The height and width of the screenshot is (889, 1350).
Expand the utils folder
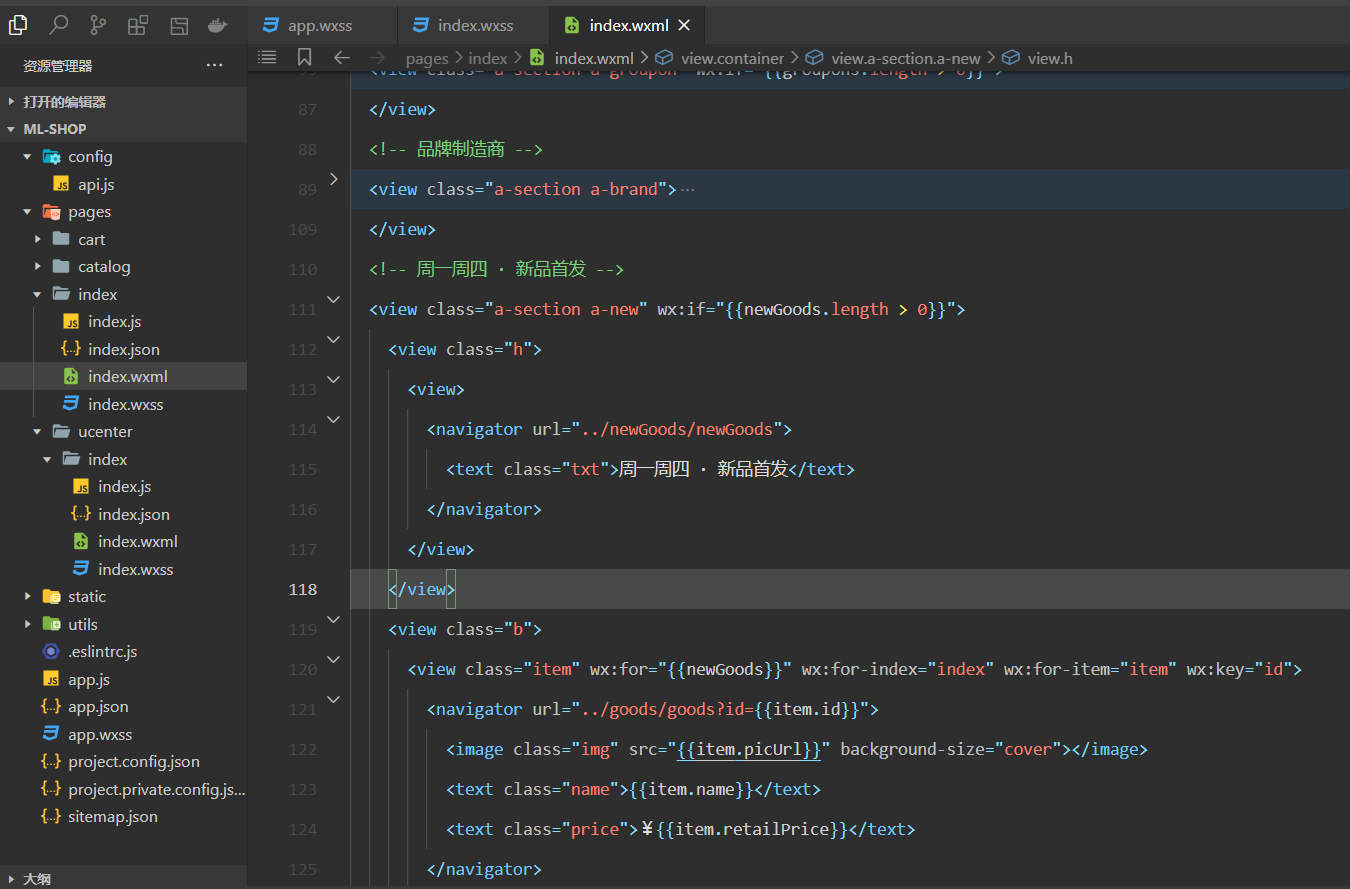click(123, 624)
